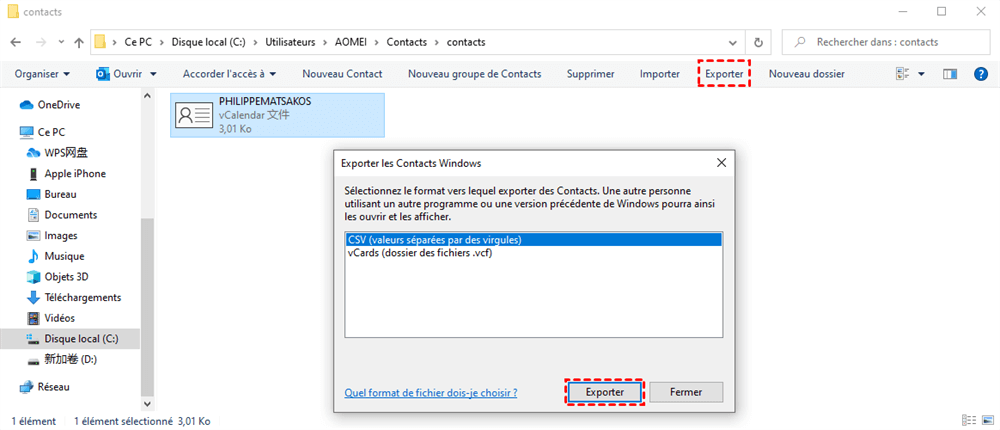Open the file format help link

(x=430, y=393)
